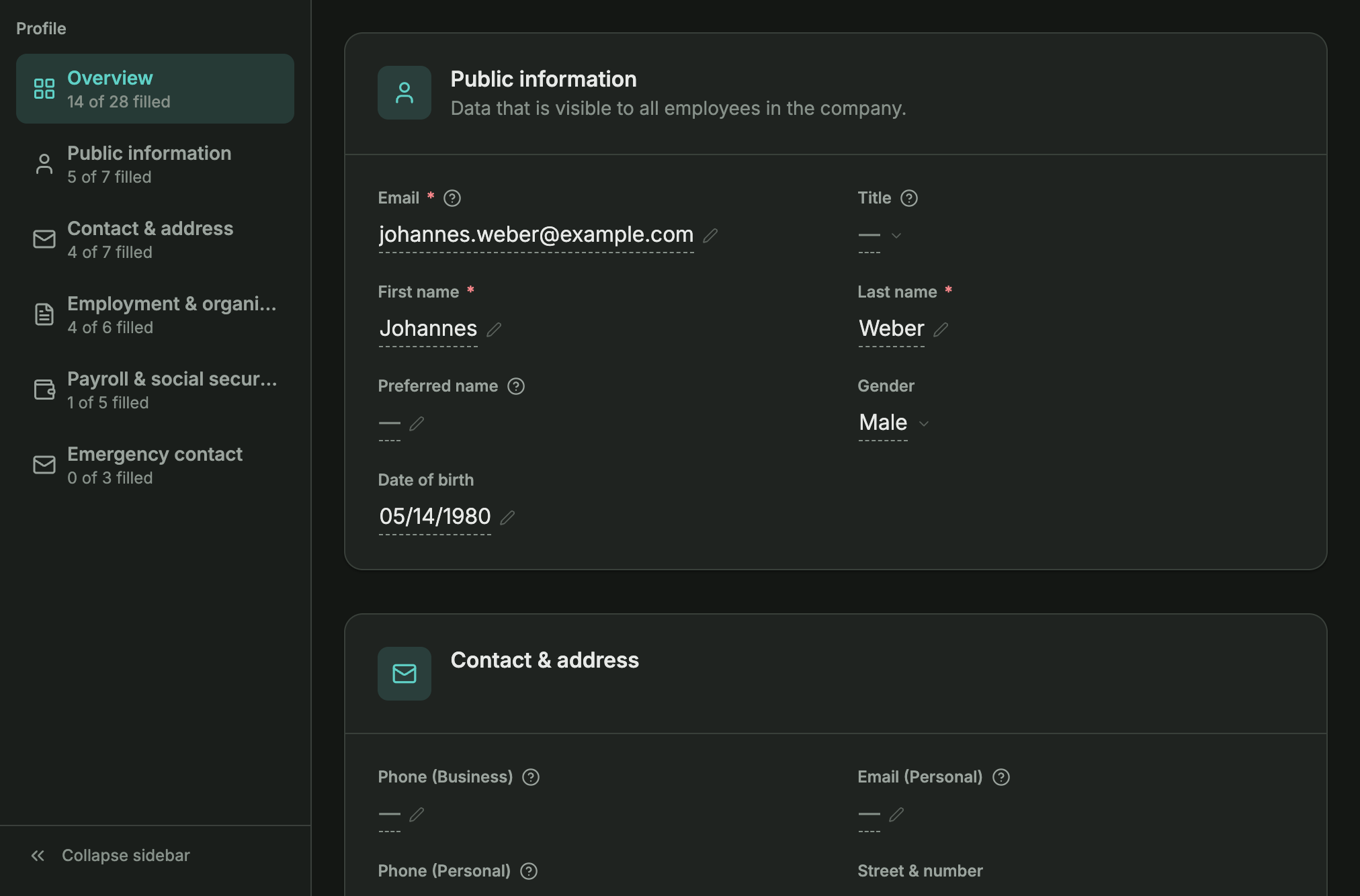
Task: Go to Public information sidebar section
Action: (155, 164)
